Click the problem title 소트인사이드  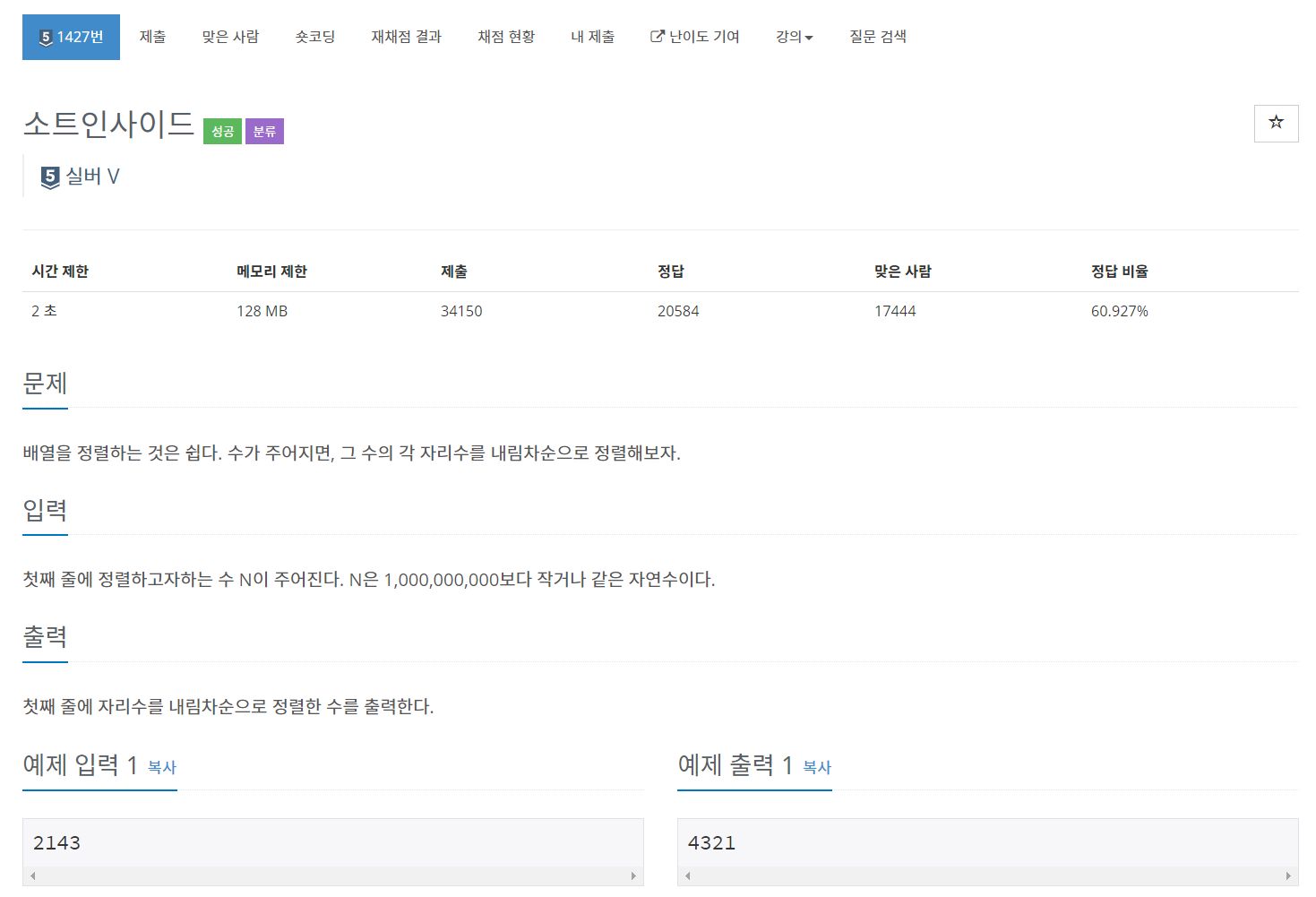pyautogui.click(x=108, y=124)
